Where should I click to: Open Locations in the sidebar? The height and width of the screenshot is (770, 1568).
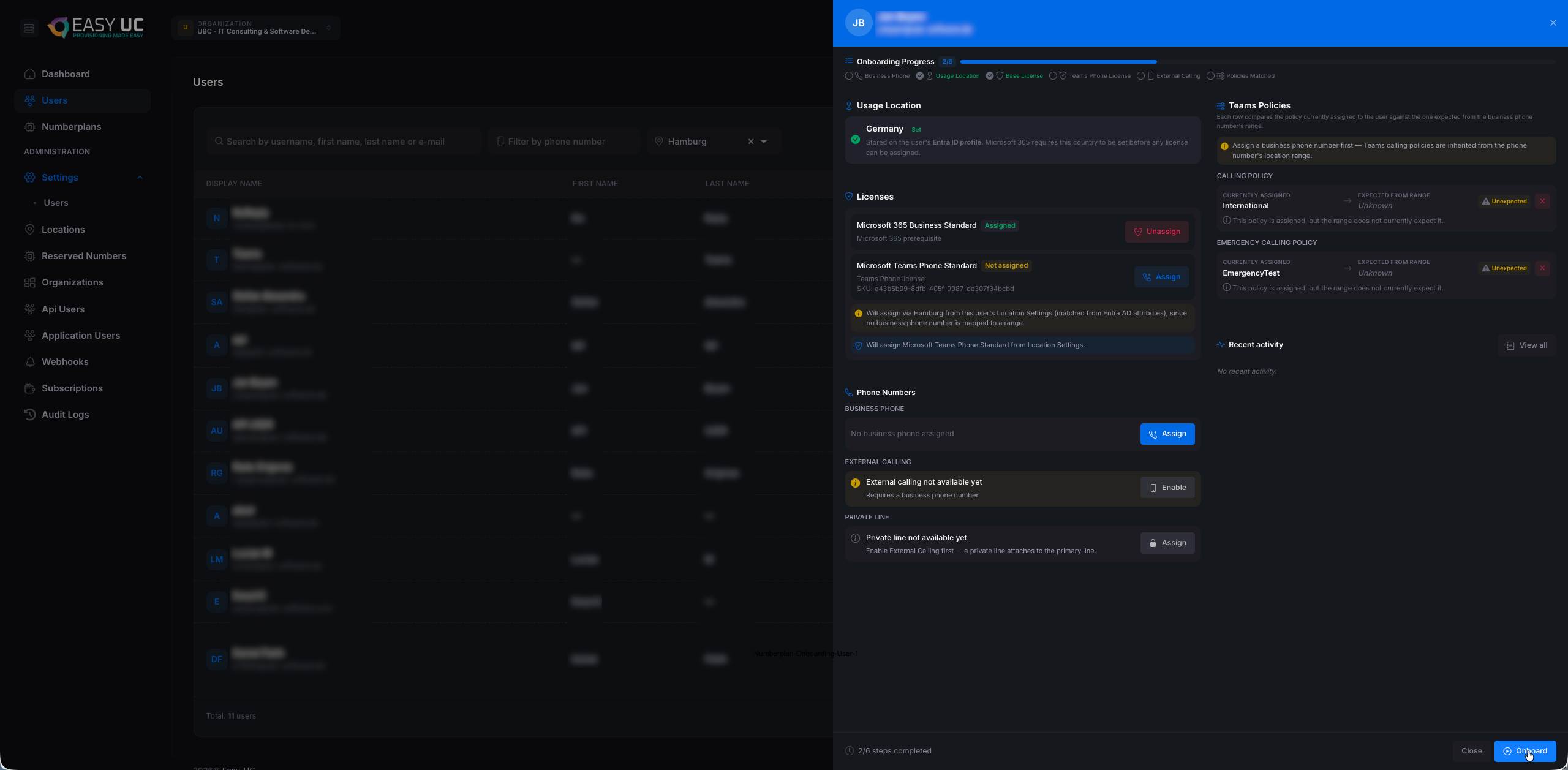pyautogui.click(x=63, y=230)
